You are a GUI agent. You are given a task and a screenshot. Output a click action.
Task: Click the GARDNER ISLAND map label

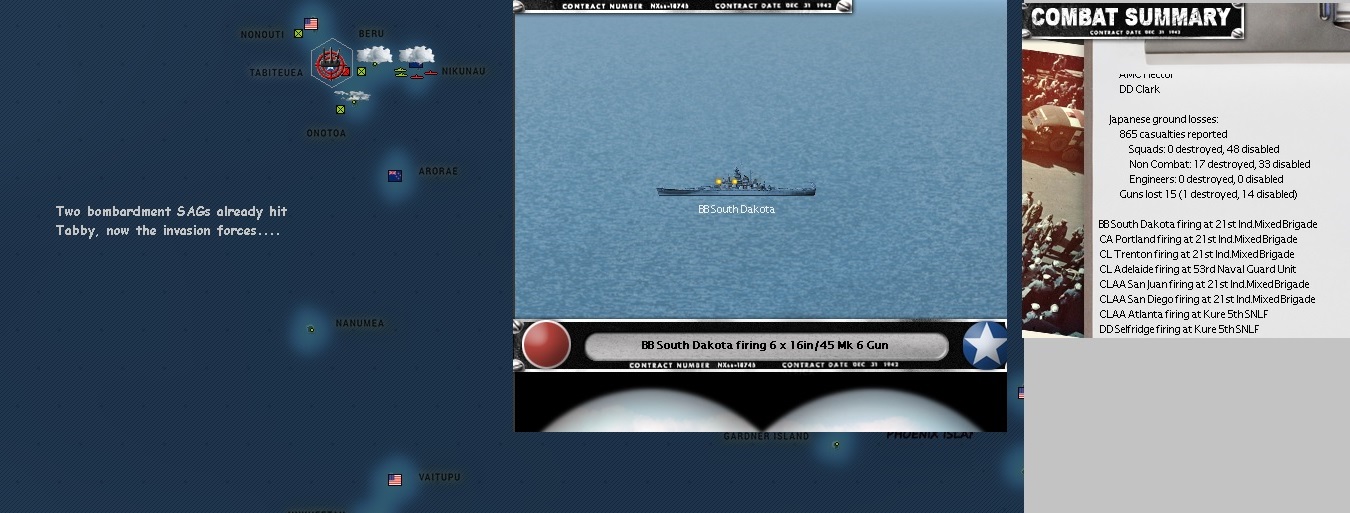766,436
